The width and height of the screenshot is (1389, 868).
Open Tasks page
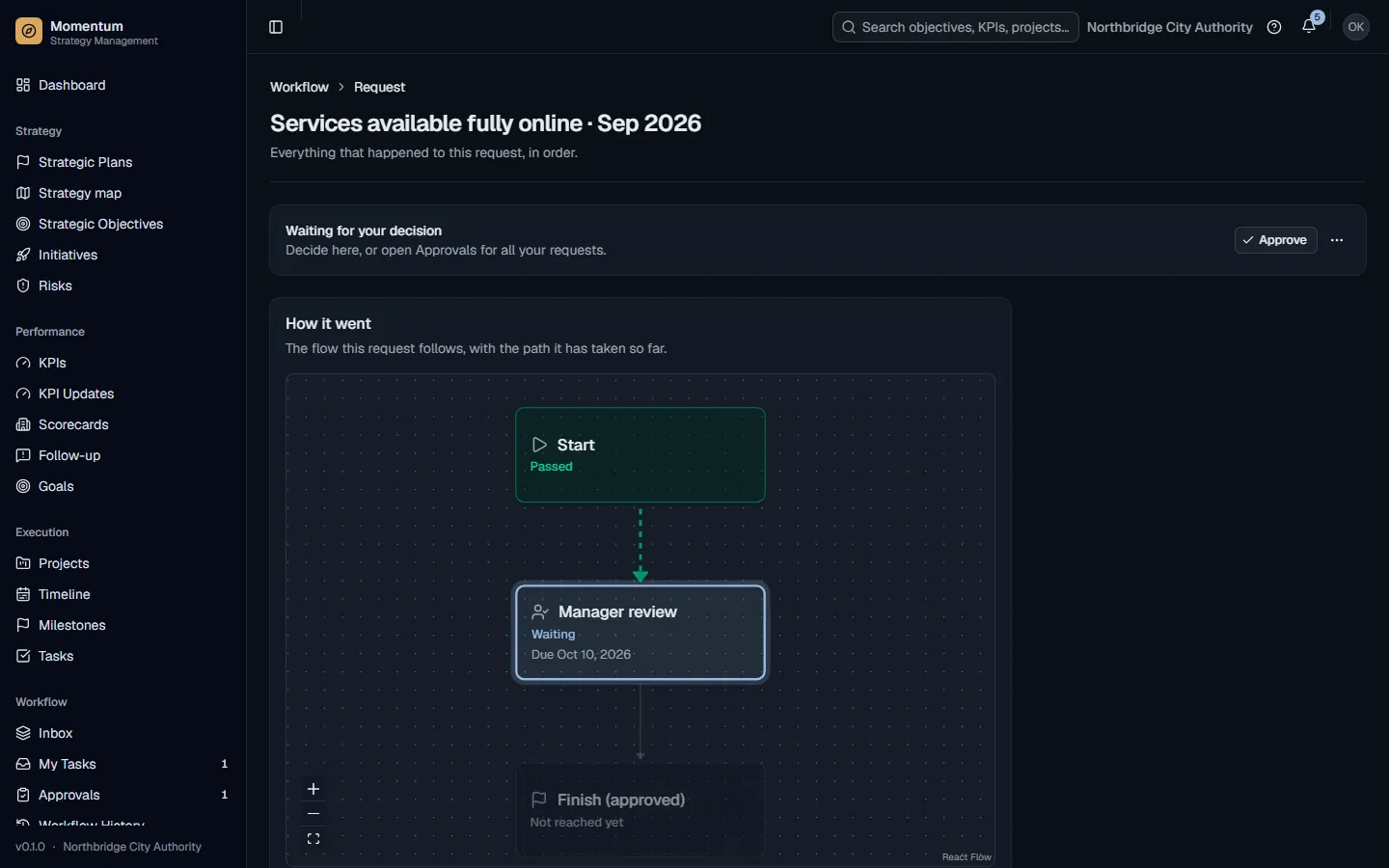point(123,656)
